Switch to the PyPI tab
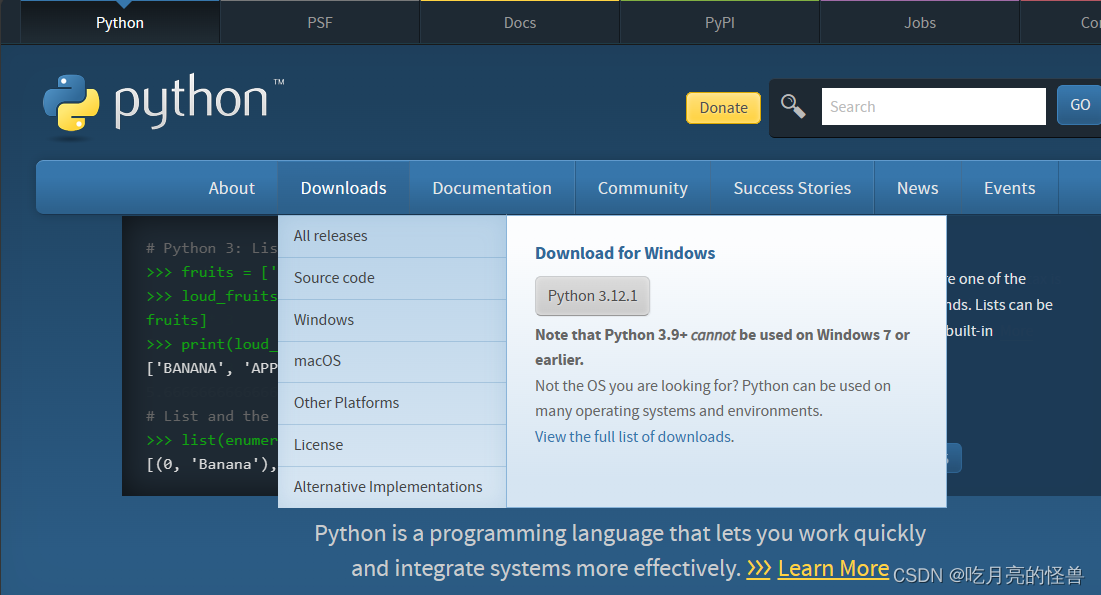The height and width of the screenshot is (595, 1101). pos(719,21)
